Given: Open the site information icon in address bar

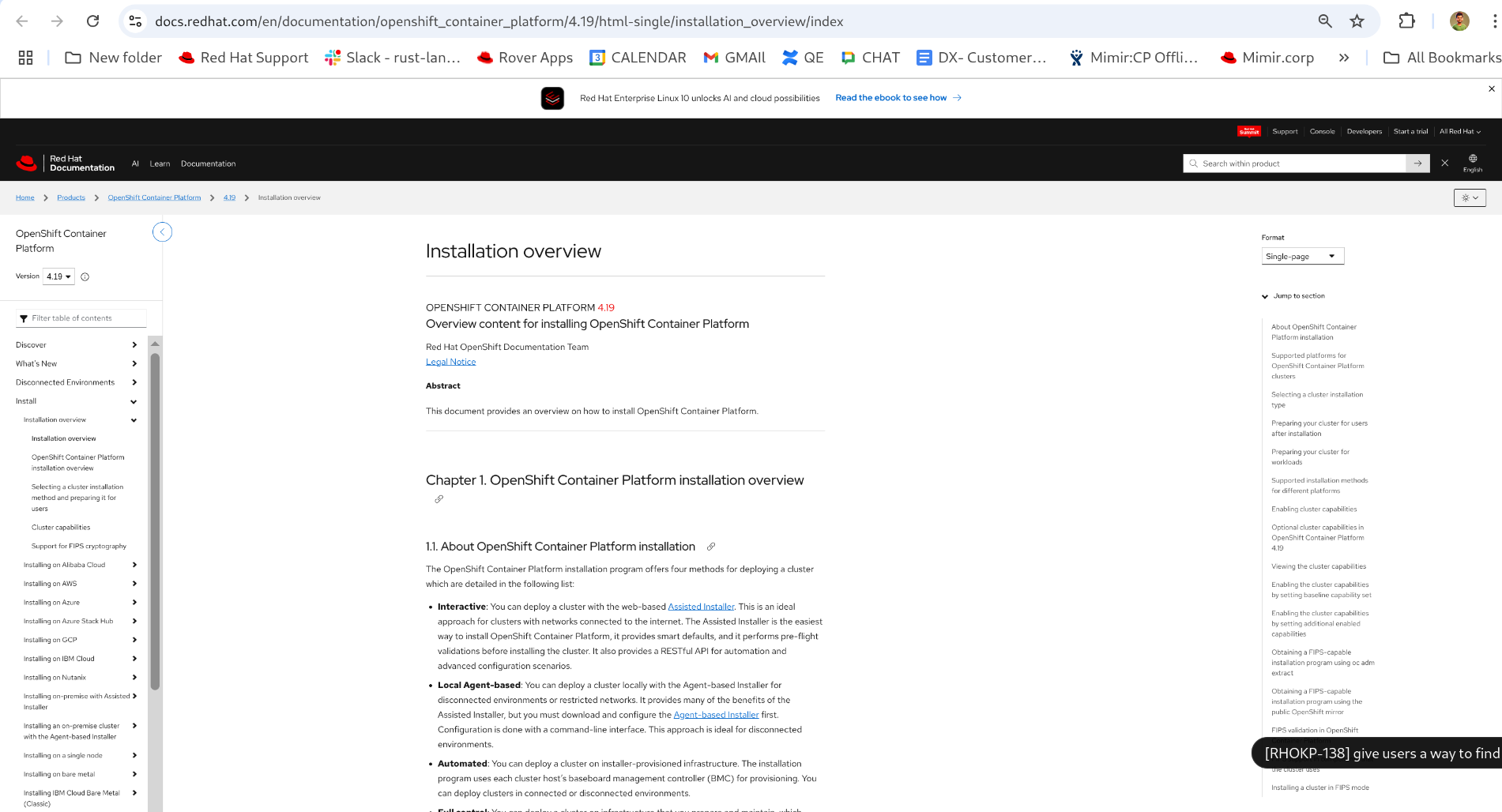Looking at the screenshot, I should (136, 21).
